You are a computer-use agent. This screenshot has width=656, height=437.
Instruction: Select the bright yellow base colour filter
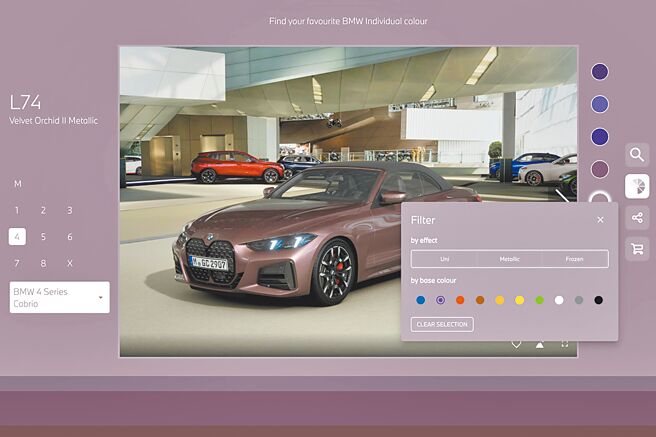point(520,300)
